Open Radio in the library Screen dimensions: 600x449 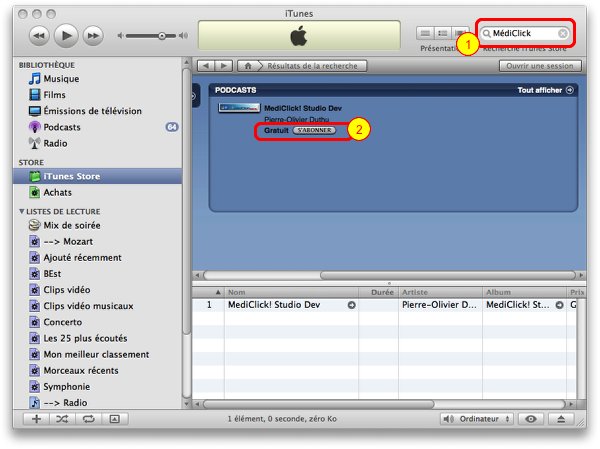click(55, 144)
